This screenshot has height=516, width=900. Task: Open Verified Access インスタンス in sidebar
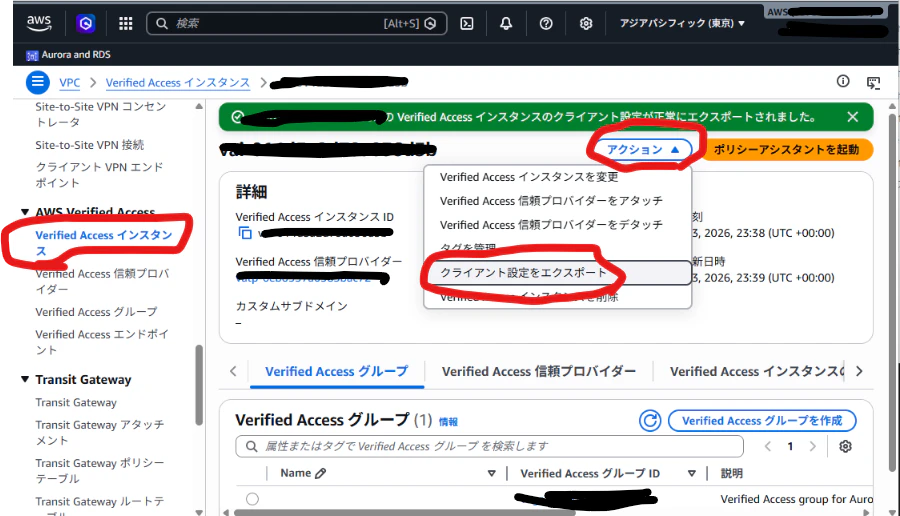tap(104, 243)
